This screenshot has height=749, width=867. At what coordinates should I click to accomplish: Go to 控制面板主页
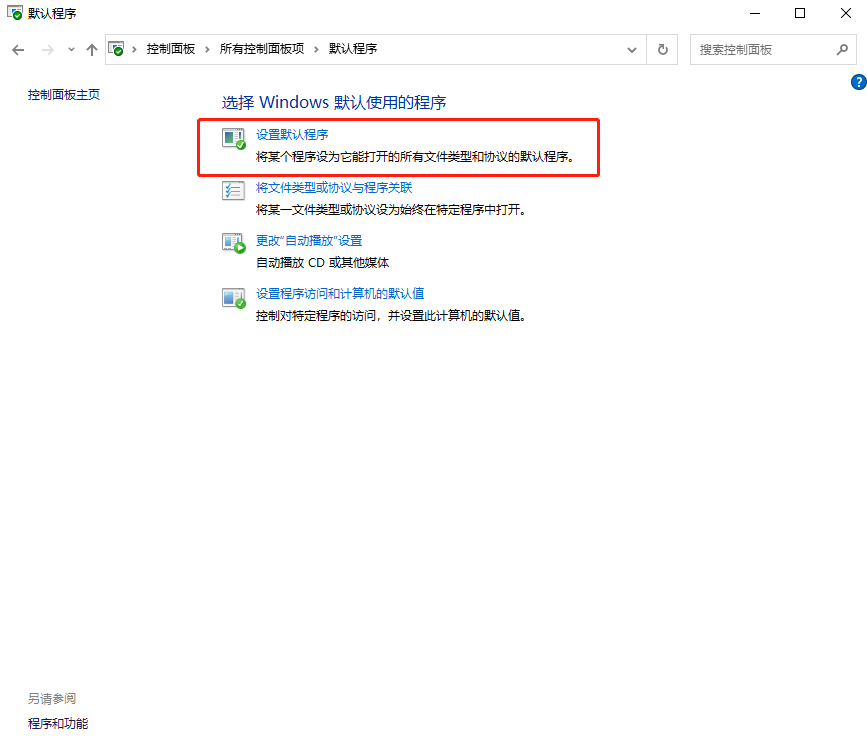pyautogui.click(x=64, y=95)
